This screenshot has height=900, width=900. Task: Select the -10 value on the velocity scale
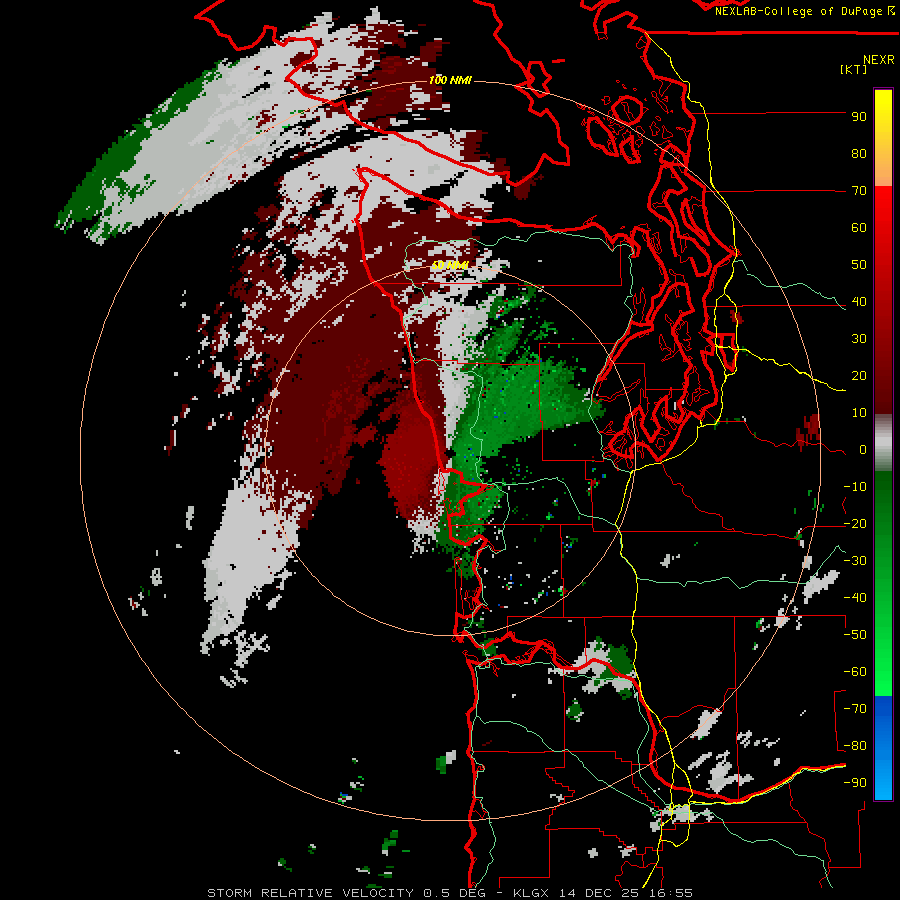(855, 487)
